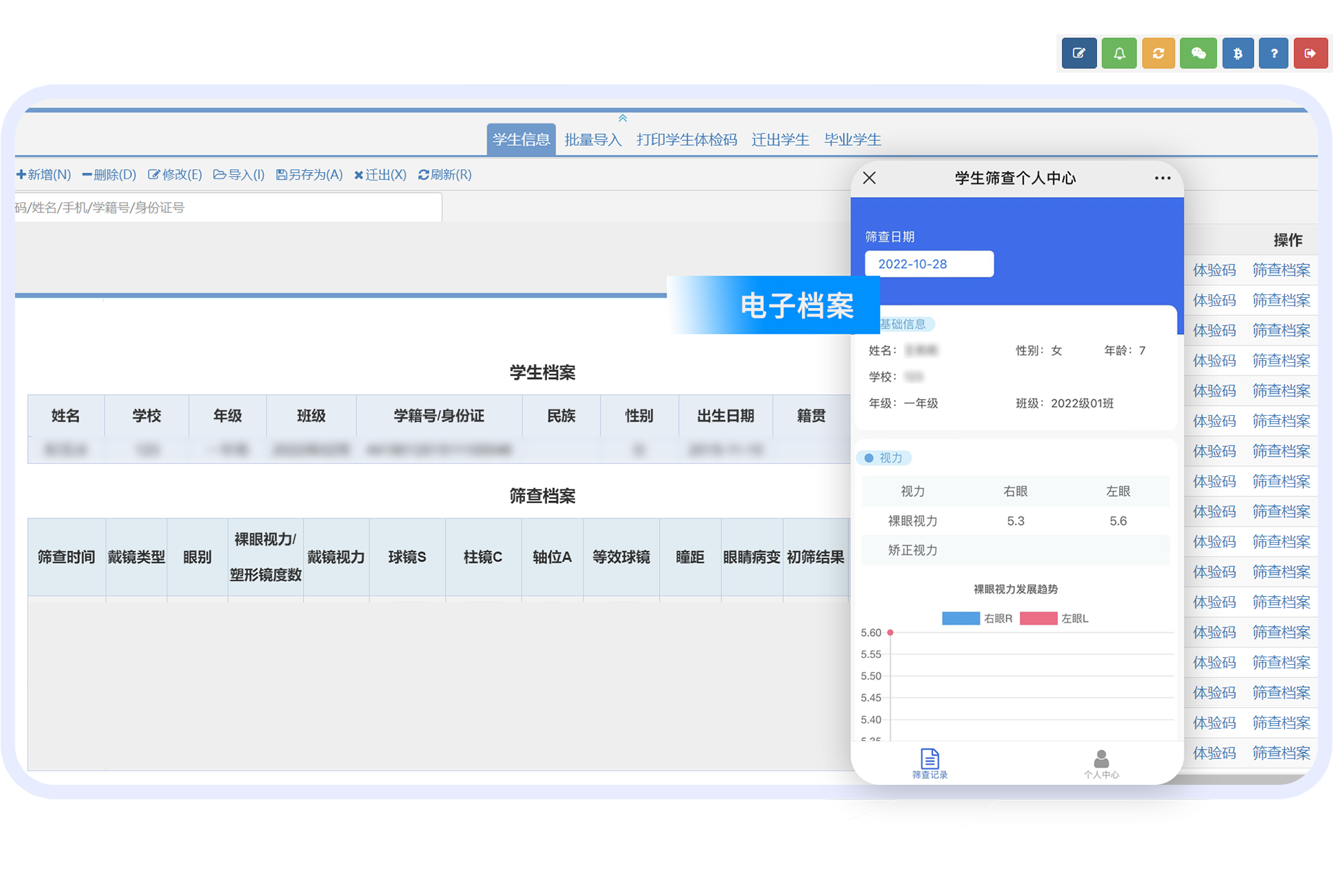This screenshot has height=896, width=1333.
Task: Open the 筛查记录 bottom tab
Action: [x=930, y=763]
